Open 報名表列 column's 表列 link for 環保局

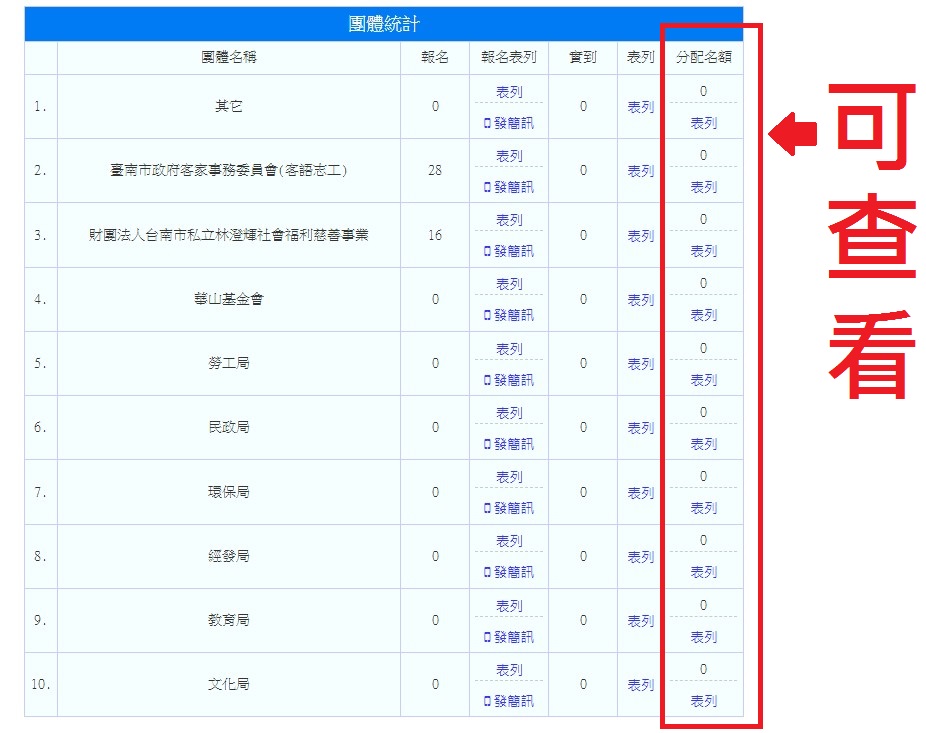tap(509, 477)
